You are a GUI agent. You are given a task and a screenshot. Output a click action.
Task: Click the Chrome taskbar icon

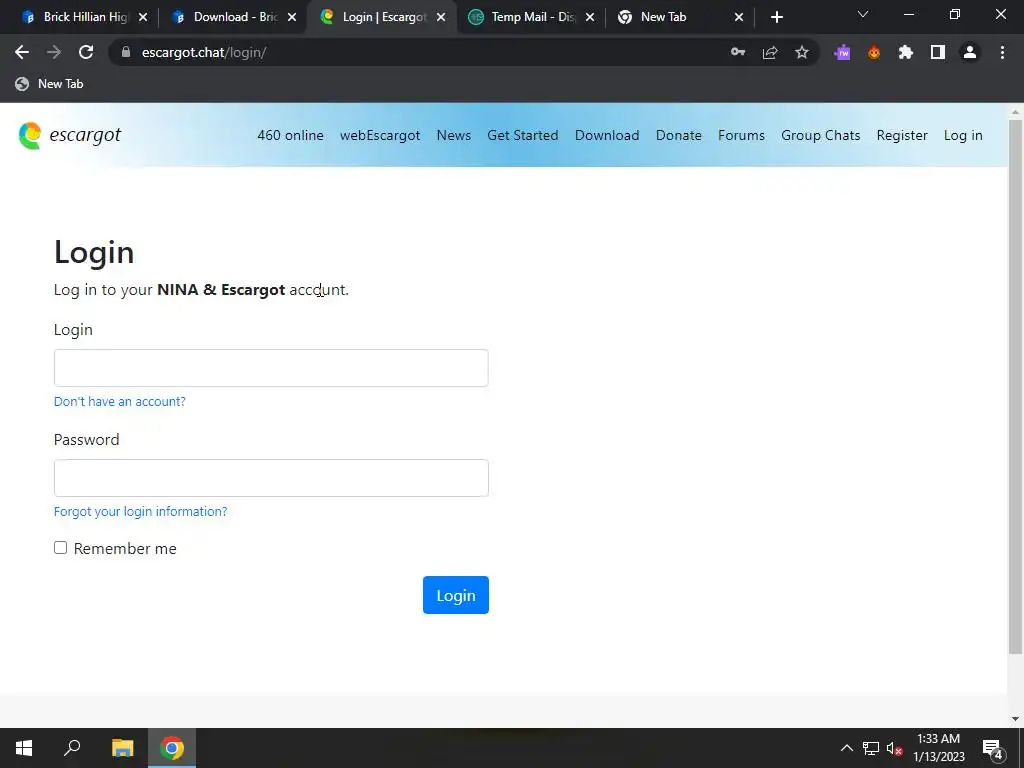[x=172, y=748]
